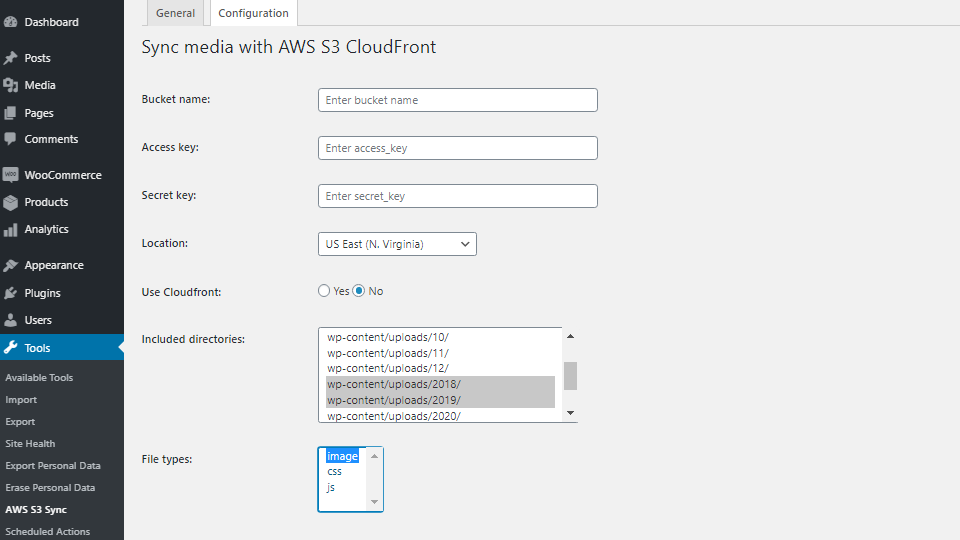Screen dimensions: 960x540
Task: Go to Available Tools submenu link
Action: [x=39, y=378]
